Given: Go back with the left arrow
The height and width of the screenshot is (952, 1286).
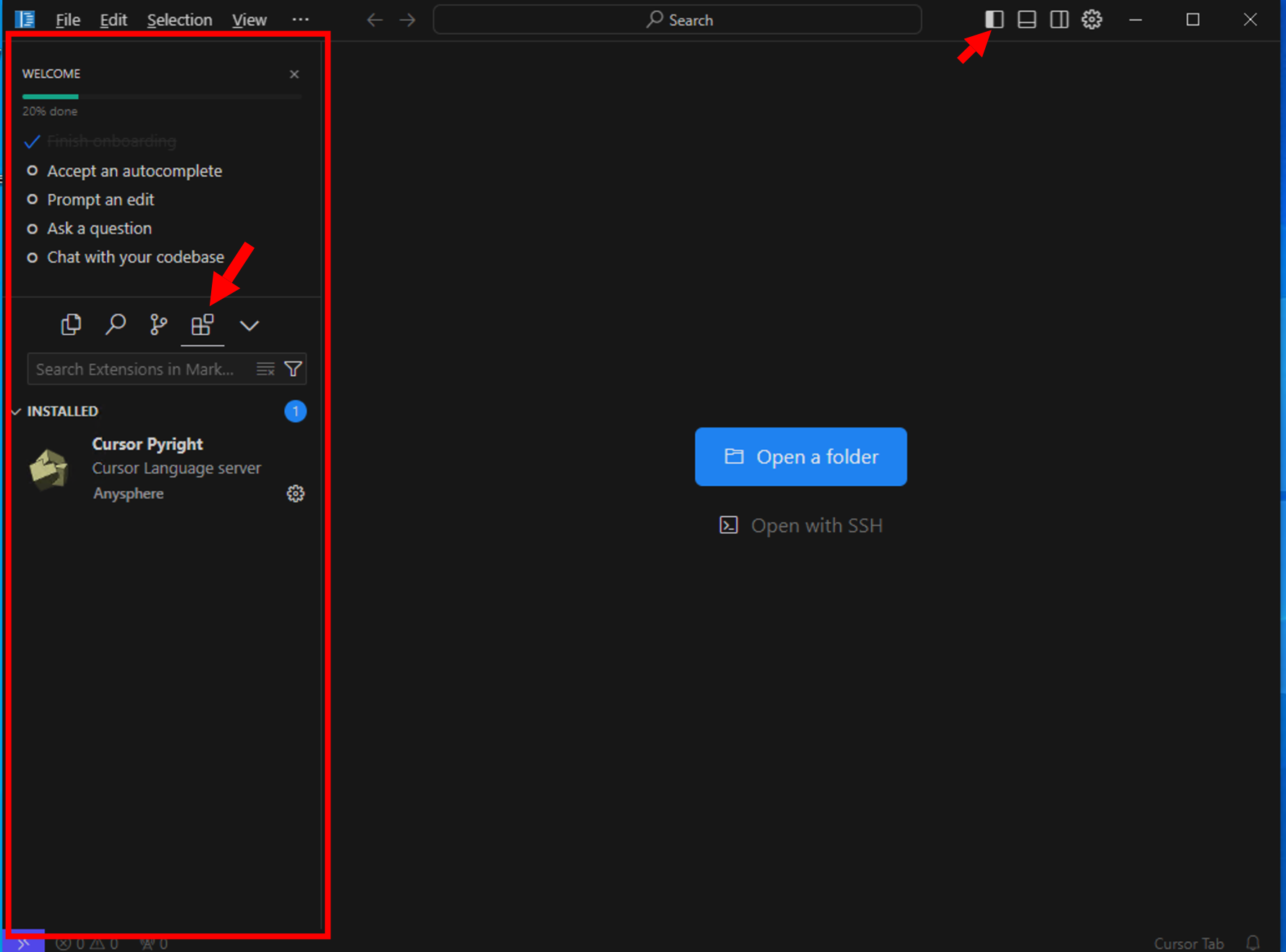Looking at the screenshot, I should click(x=375, y=20).
